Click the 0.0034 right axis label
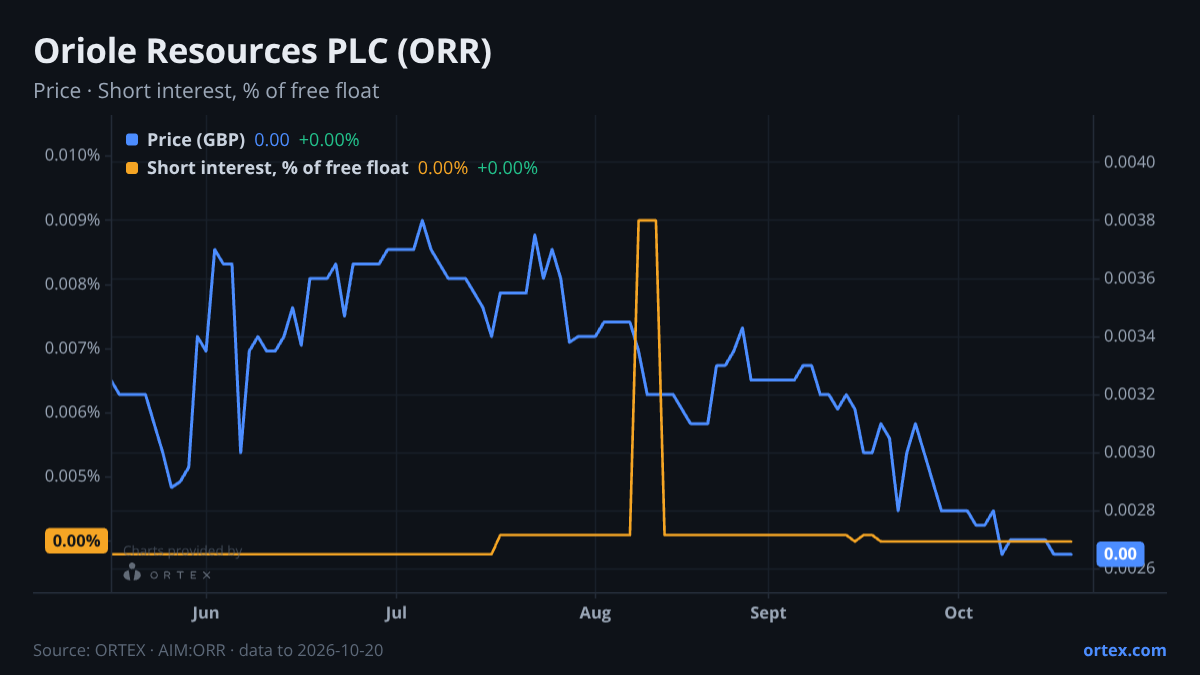This screenshot has height=675, width=1200. [1130, 336]
